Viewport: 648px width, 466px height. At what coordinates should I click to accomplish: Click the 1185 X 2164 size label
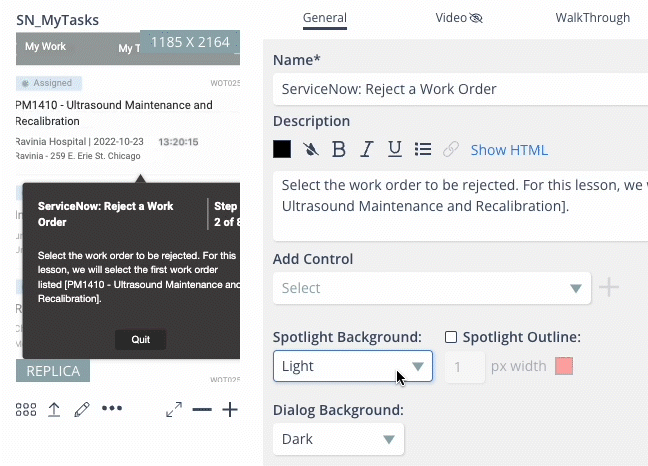(190, 42)
